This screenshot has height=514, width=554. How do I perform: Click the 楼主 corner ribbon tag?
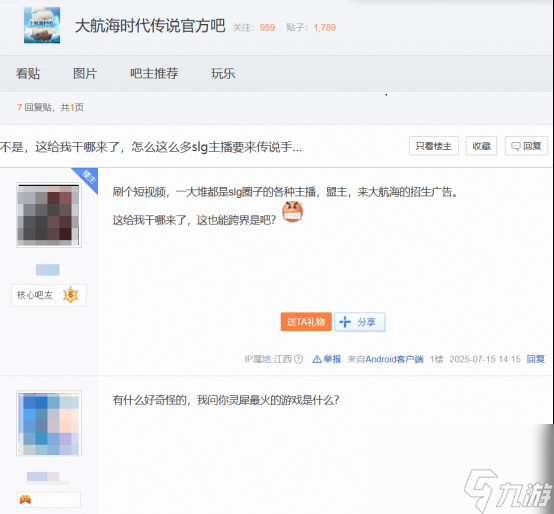(x=87, y=178)
